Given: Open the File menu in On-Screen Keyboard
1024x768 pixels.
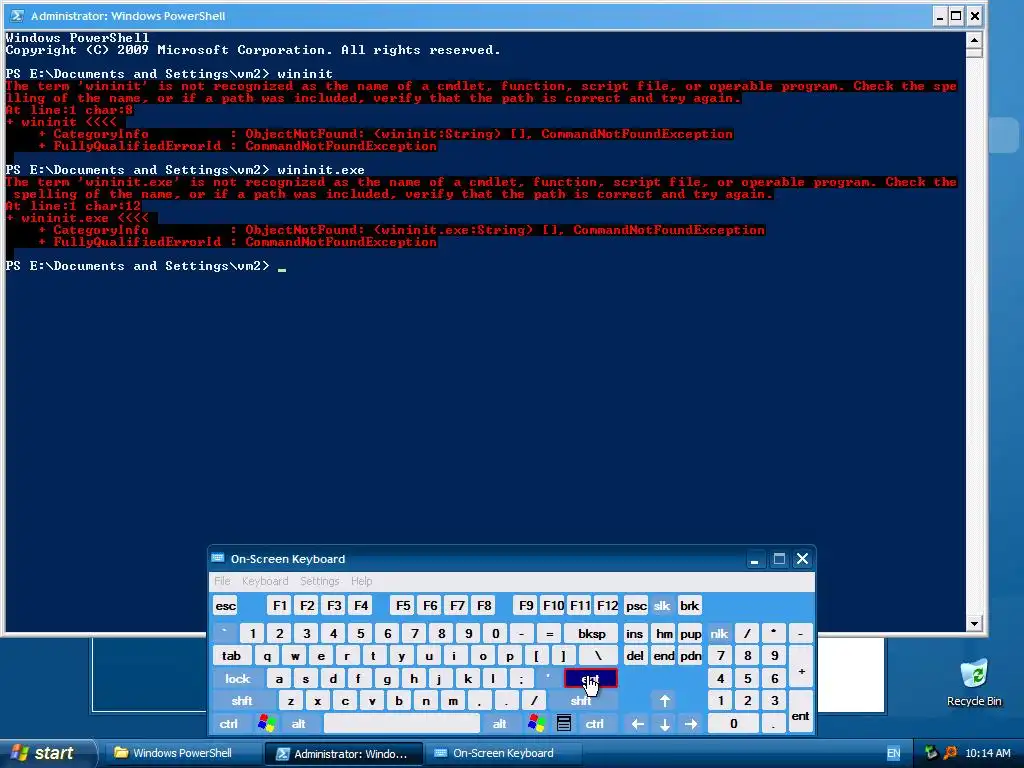Looking at the screenshot, I should 222,581.
